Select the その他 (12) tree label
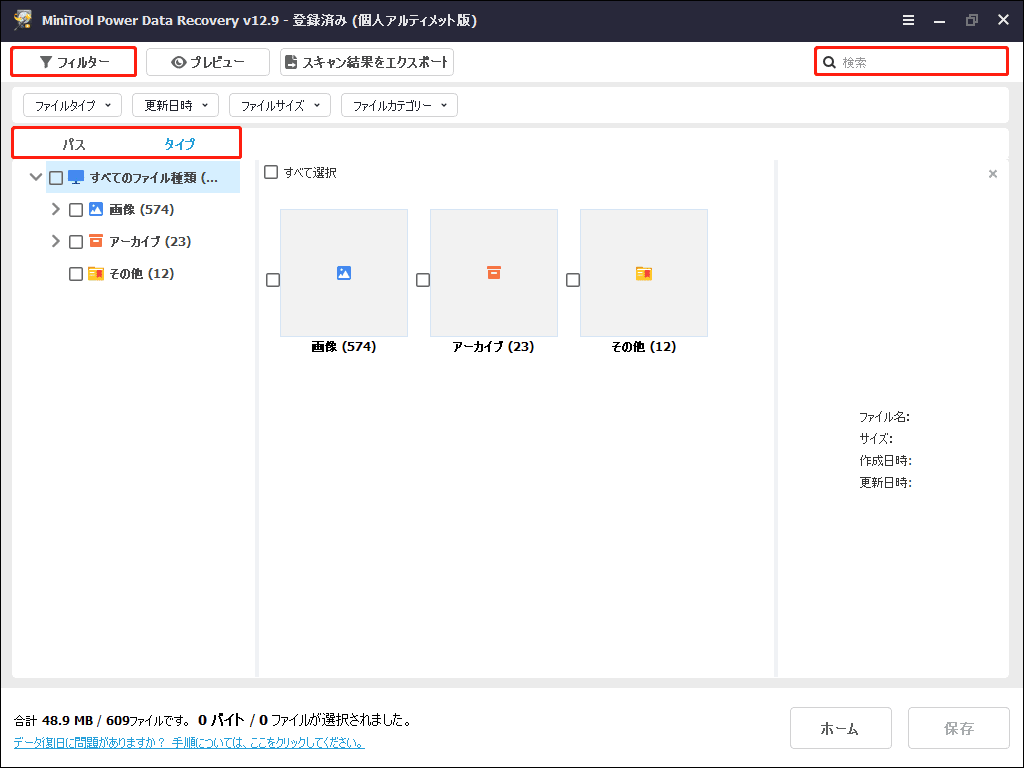Image resolution: width=1024 pixels, height=768 pixels. click(142, 274)
